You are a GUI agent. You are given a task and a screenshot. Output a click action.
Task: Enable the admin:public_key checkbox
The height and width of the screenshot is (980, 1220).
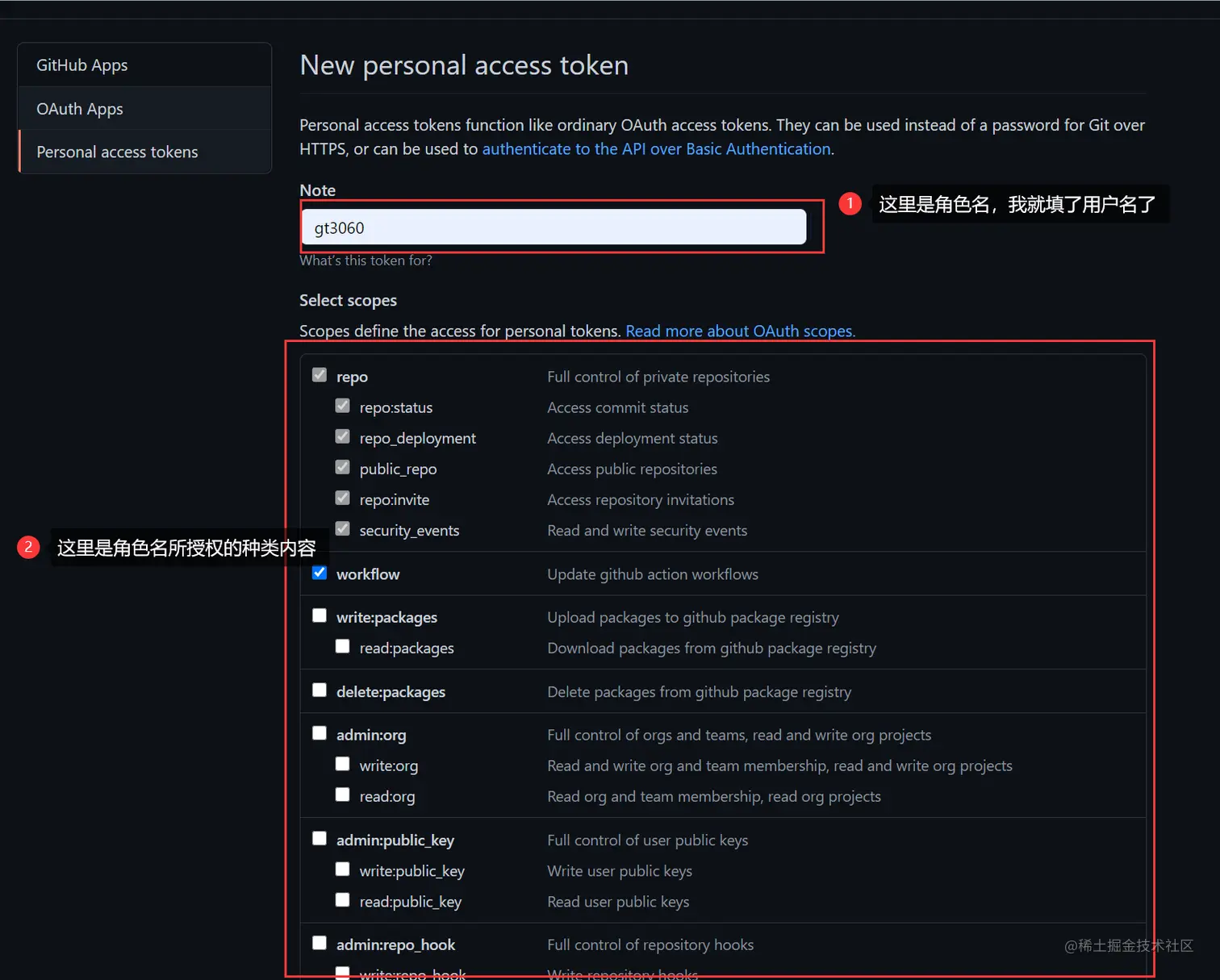[x=320, y=839]
